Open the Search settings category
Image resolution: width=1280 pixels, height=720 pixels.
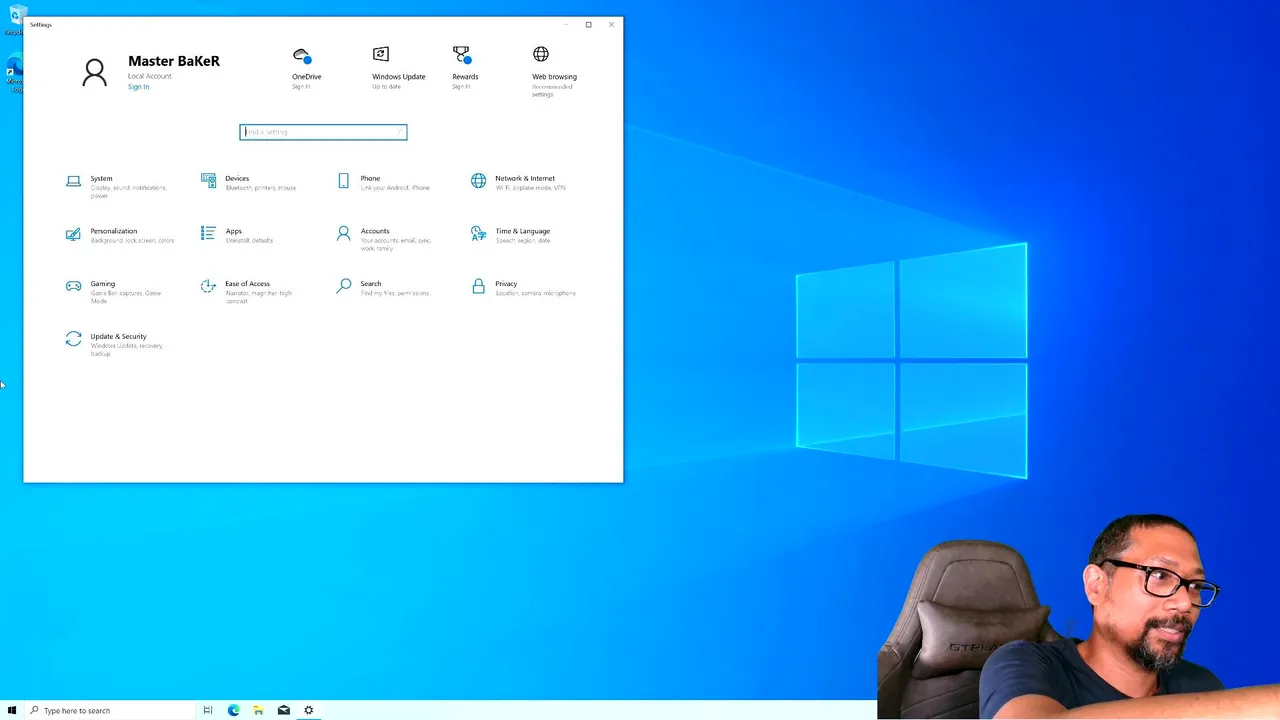(x=384, y=288)
